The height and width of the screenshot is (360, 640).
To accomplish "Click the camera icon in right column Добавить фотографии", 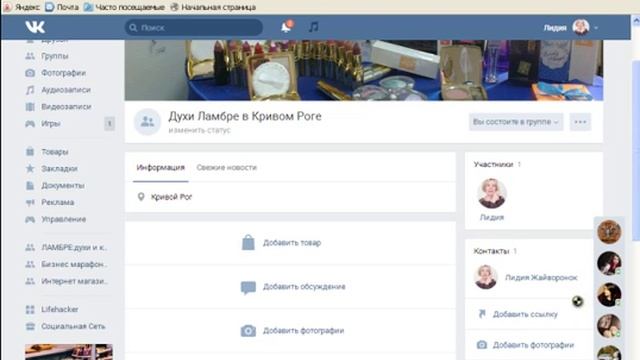I will pyautogui.click(x=482, y=345).
